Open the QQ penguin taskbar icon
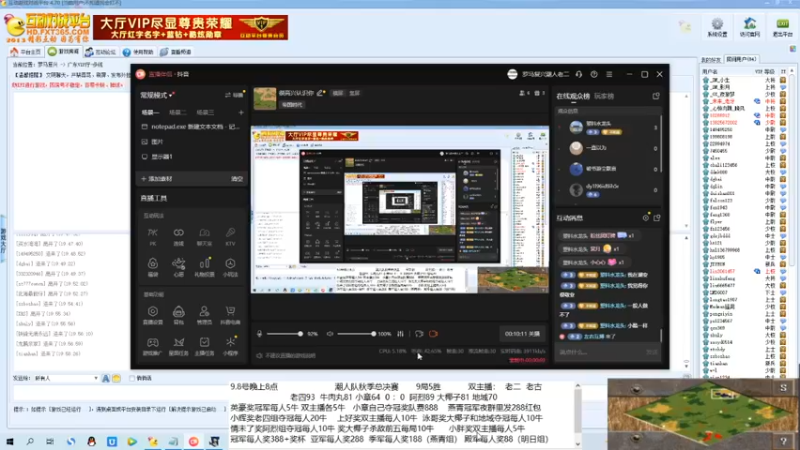 click(x=91, y=441)
